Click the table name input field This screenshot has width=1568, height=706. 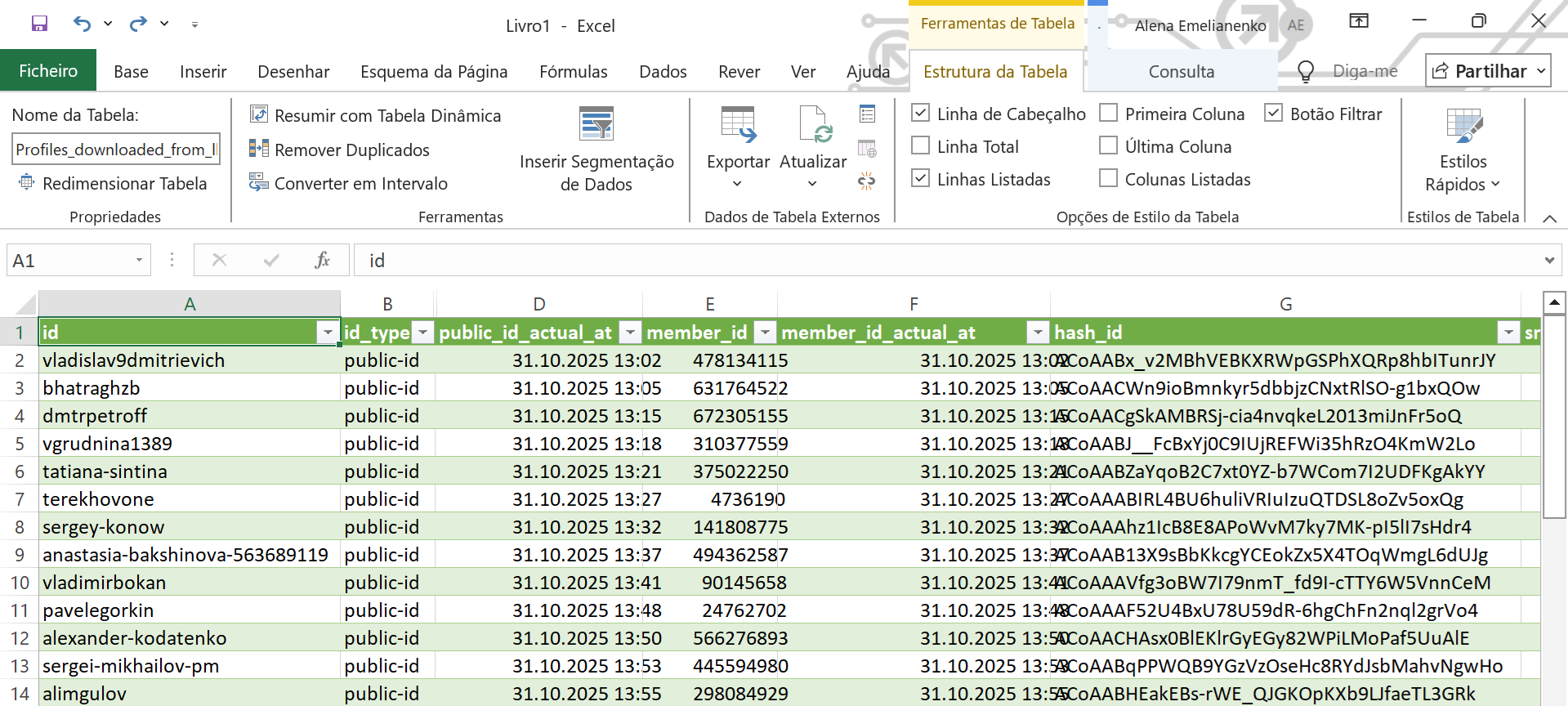[116, 150]
